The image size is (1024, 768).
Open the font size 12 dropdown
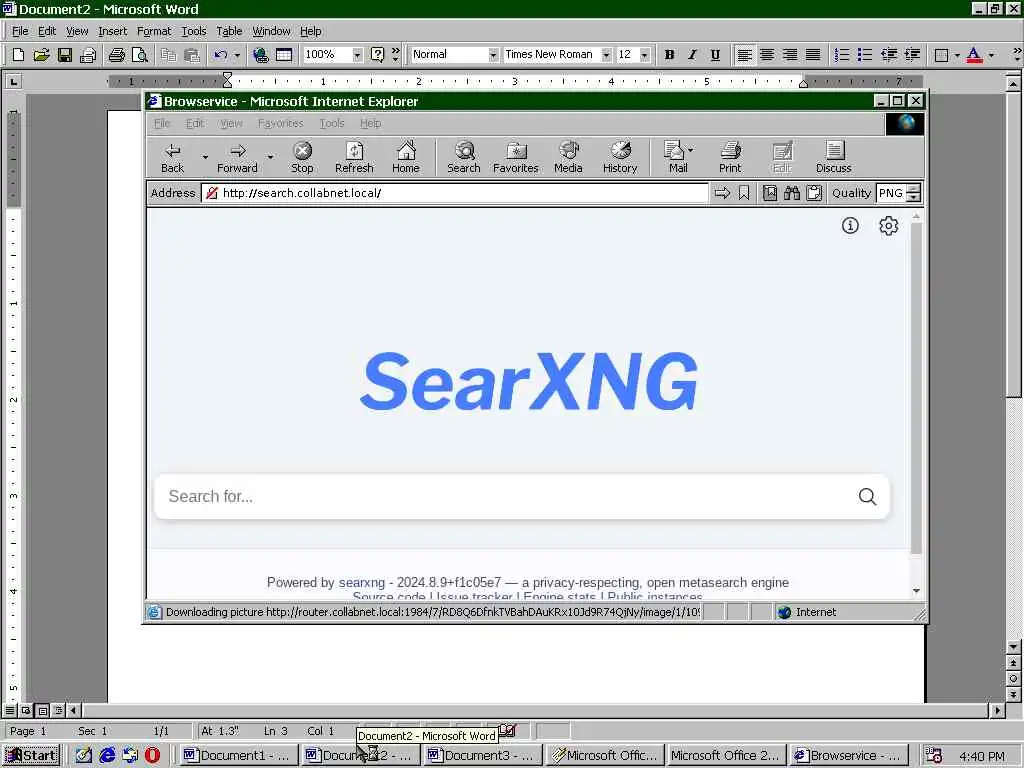645,55
